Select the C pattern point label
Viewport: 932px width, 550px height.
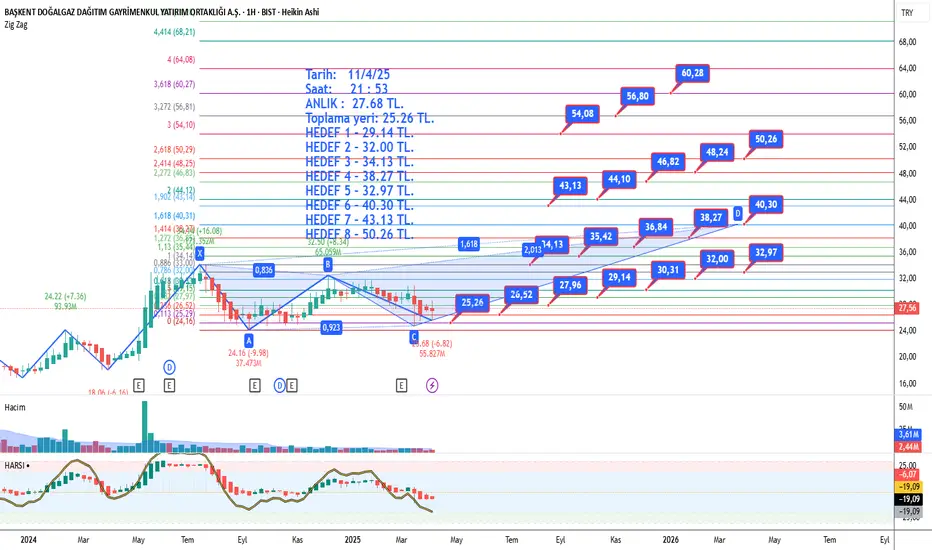tap(414, 337)
